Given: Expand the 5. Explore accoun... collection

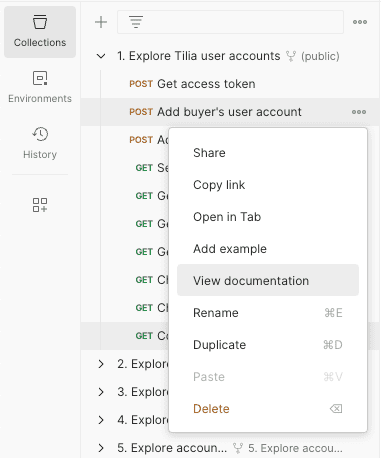Looking at the screenshot, I should coord(101,448).
